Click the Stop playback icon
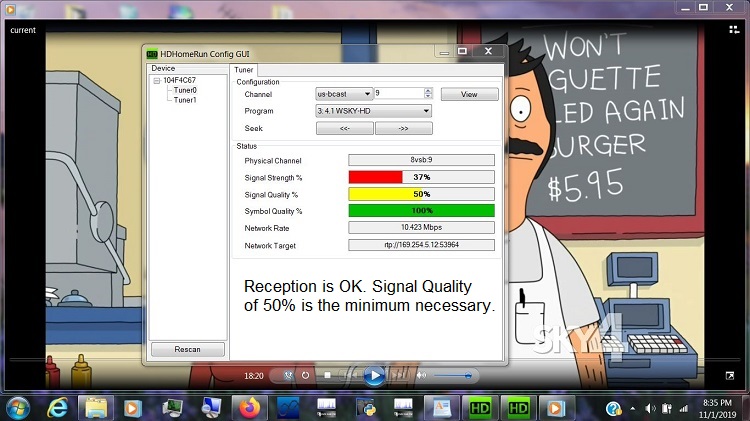750x421 pixels. (x=326, y=376)
